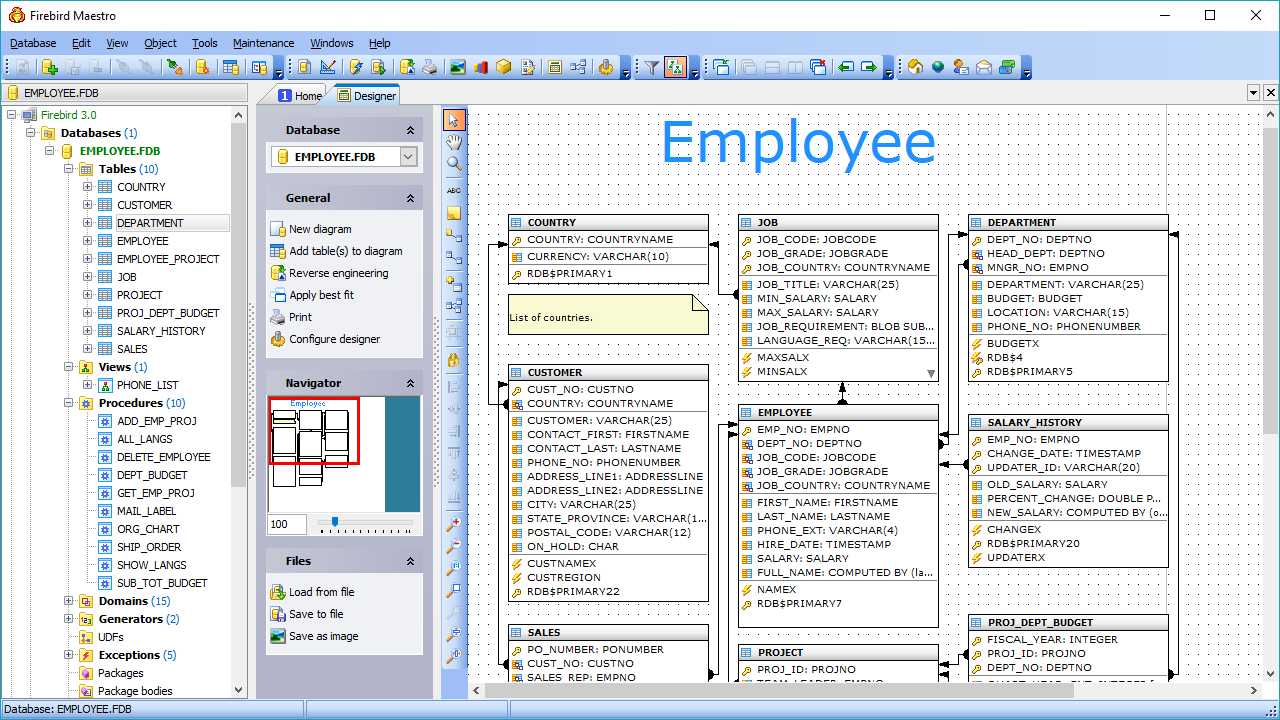
Task: Click the add database toolbar icon
Action: tap(49, 67)
